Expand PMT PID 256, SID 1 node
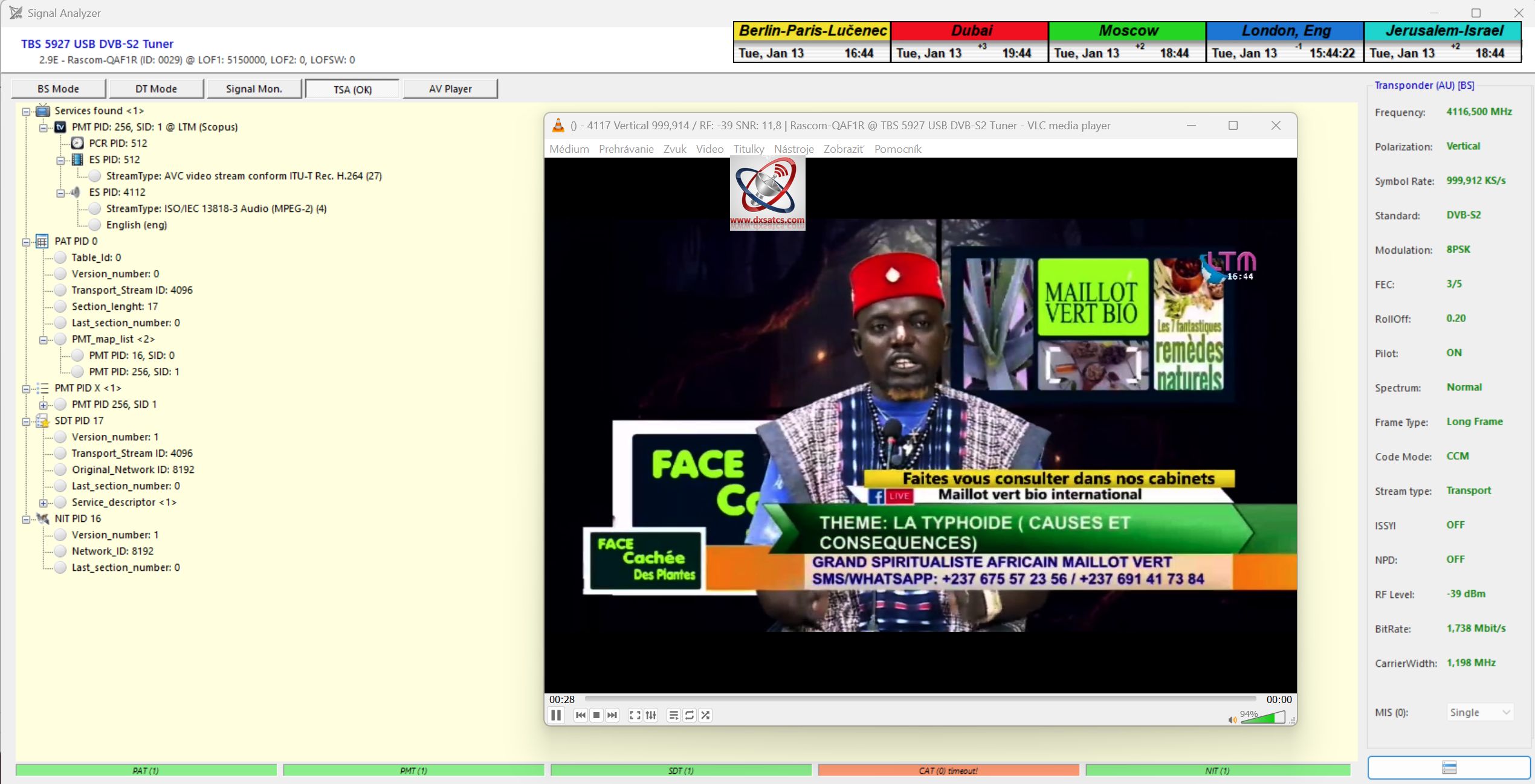1535x784 pixels. (x=44, y=405)
